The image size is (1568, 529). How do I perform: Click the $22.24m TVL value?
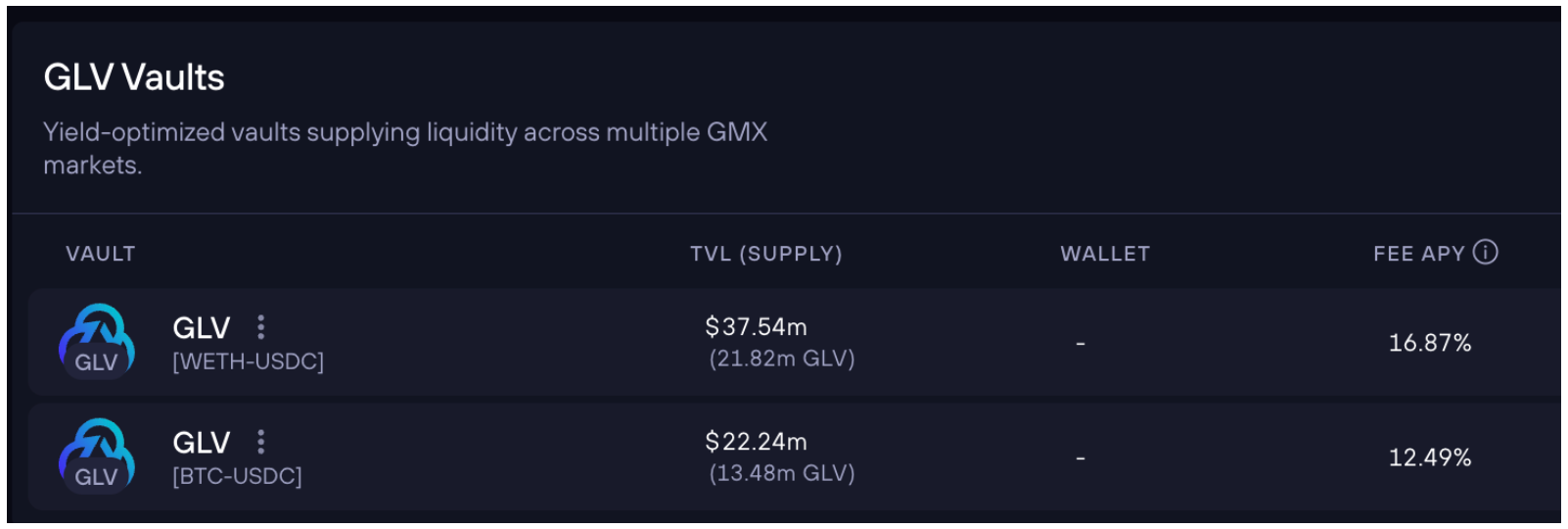point(756,442)
